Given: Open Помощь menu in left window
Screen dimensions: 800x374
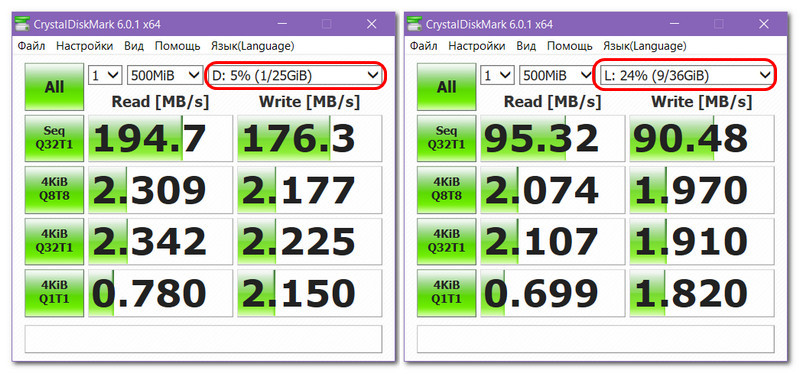Looking at the screenshot, I should coord(178,46).
